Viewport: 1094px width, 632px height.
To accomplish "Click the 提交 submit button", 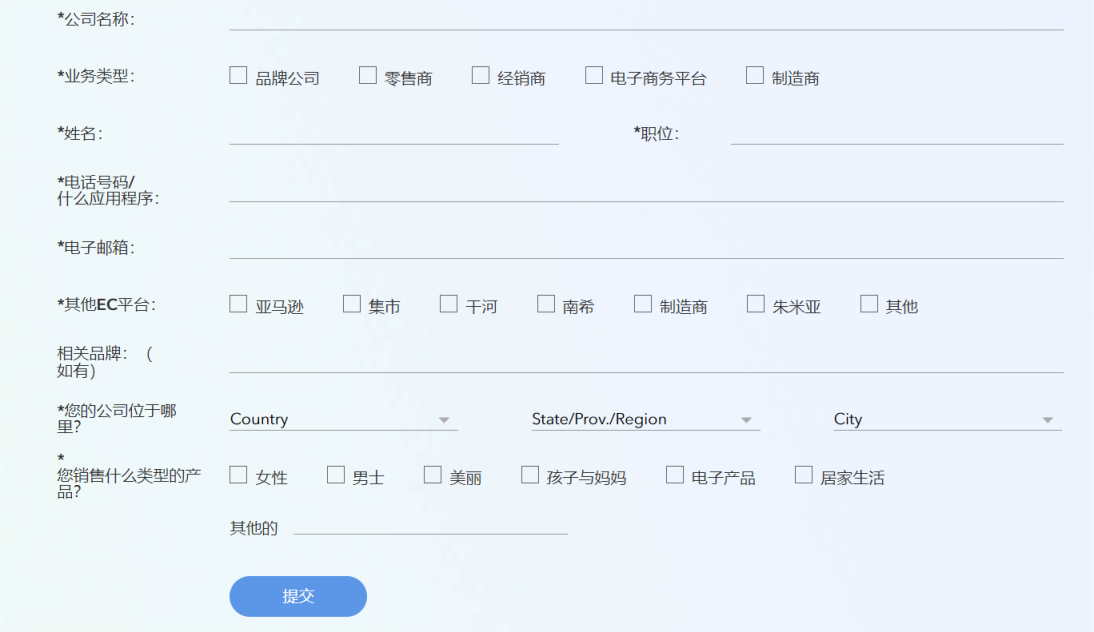I will 298,596.
